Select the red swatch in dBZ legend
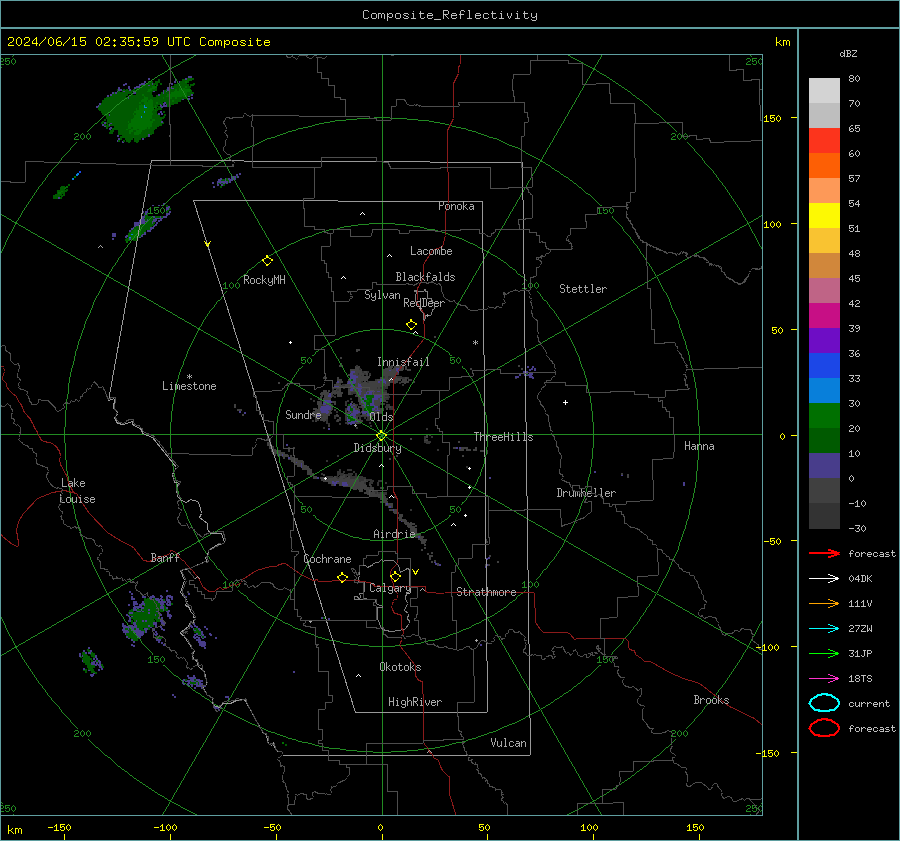 824,140
